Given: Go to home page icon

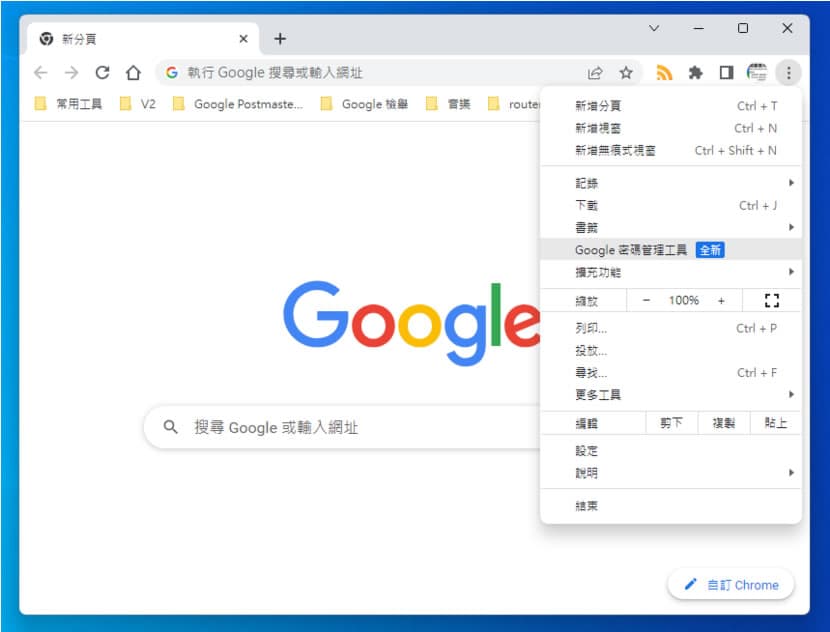Looking at the screenshot, I should tap(133, 73).
